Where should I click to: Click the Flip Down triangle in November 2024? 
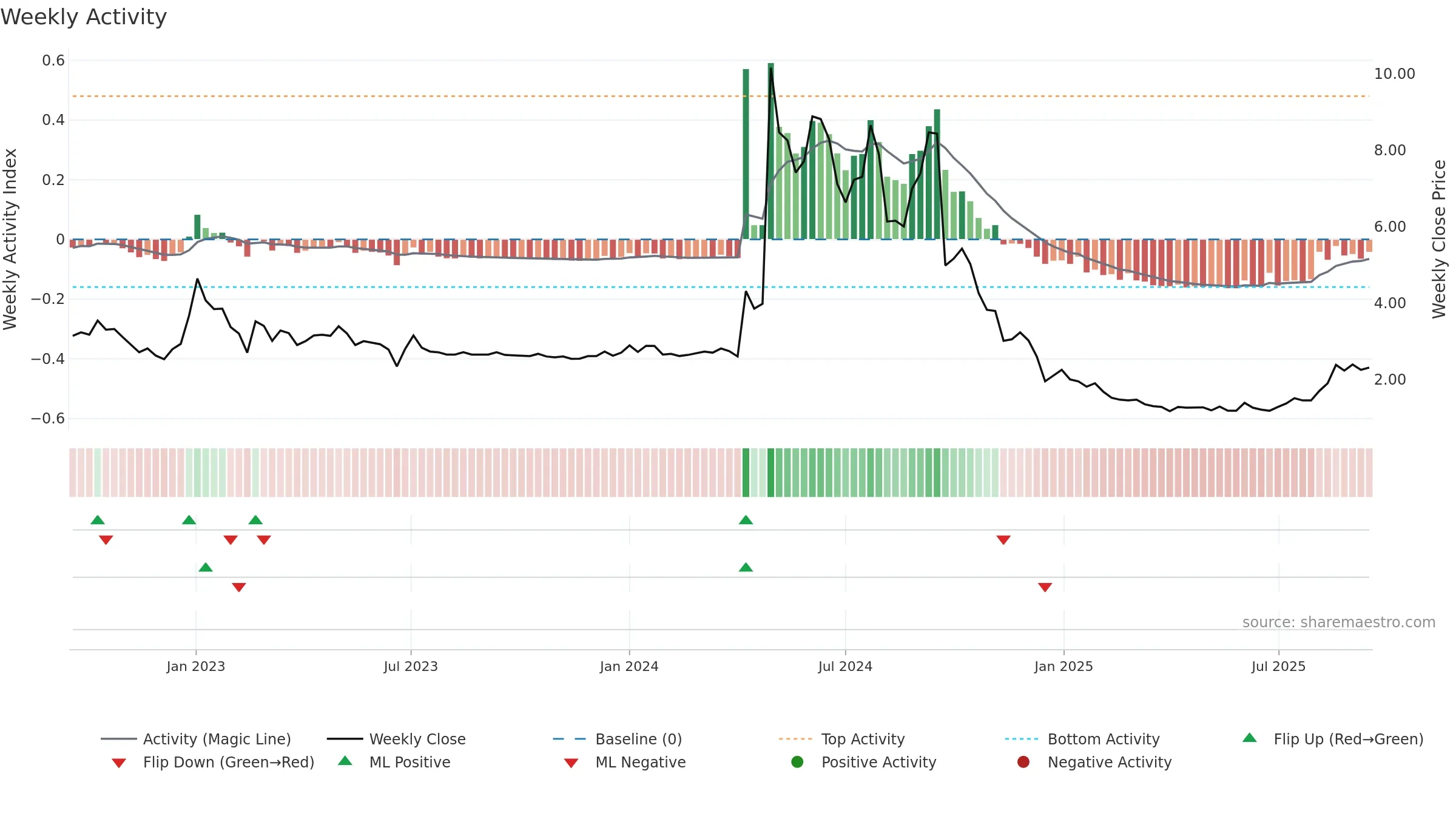pos(1003,540)
